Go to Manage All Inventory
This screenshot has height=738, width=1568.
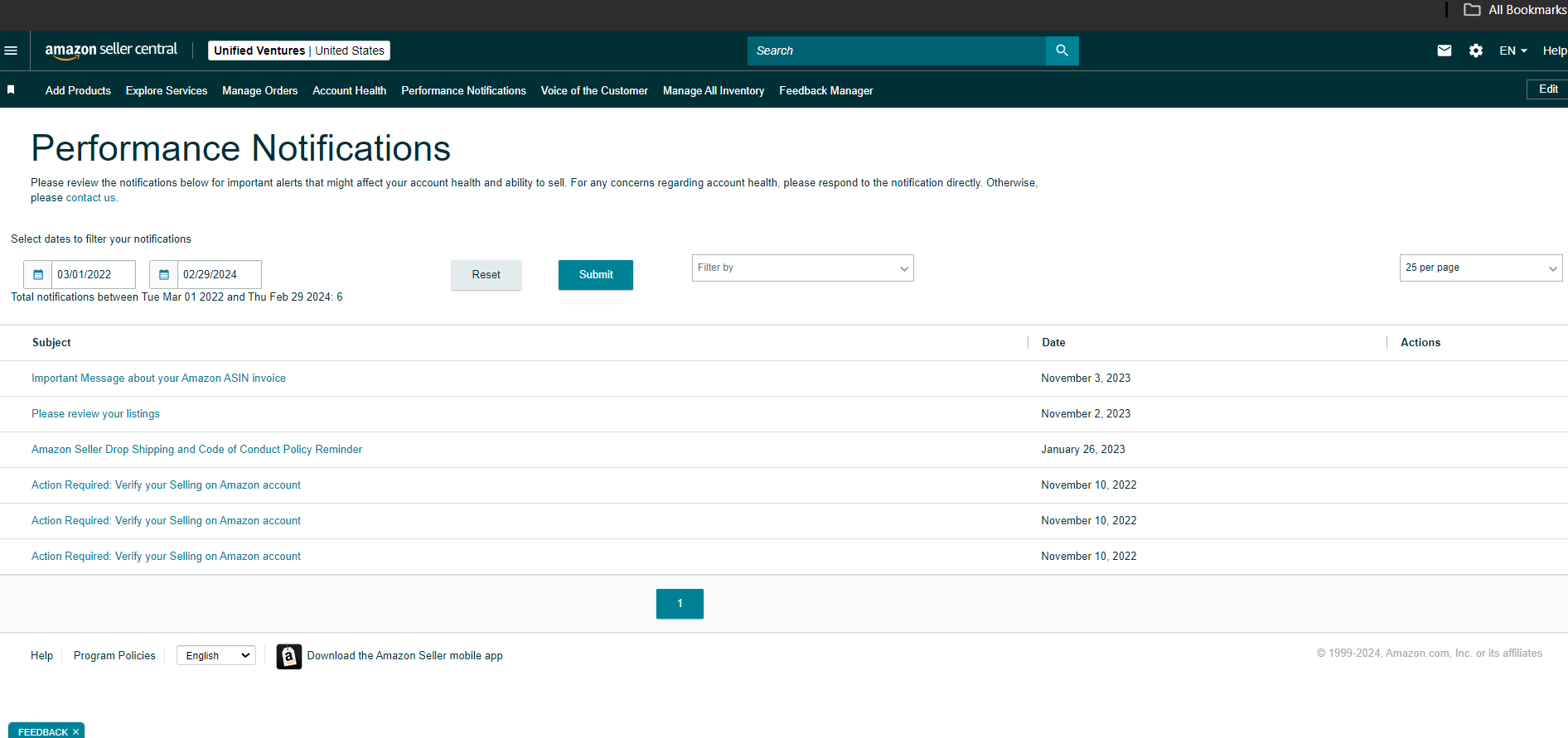click(714, 90)
